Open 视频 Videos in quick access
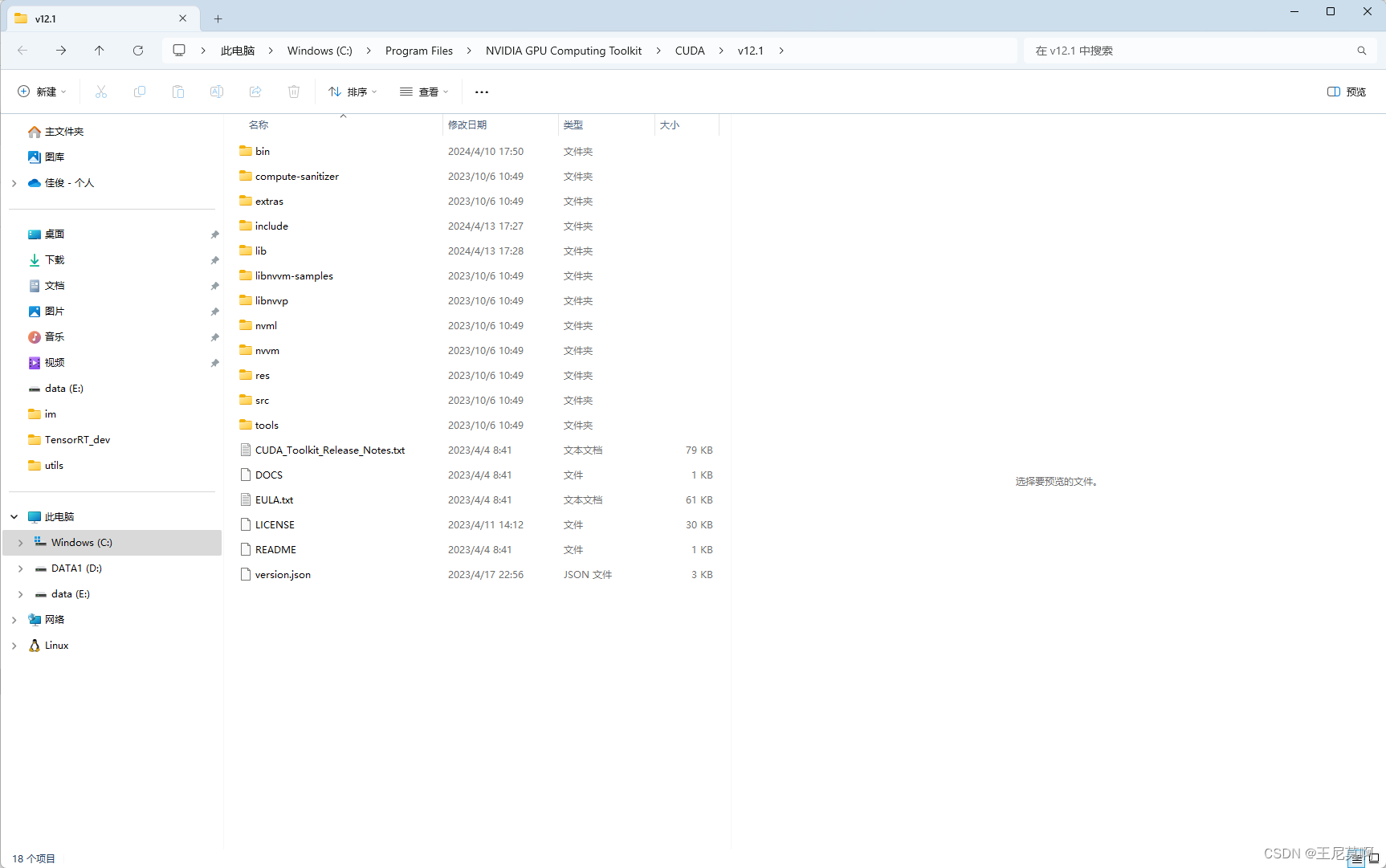 pyautogui.click(x=55, y=363)
